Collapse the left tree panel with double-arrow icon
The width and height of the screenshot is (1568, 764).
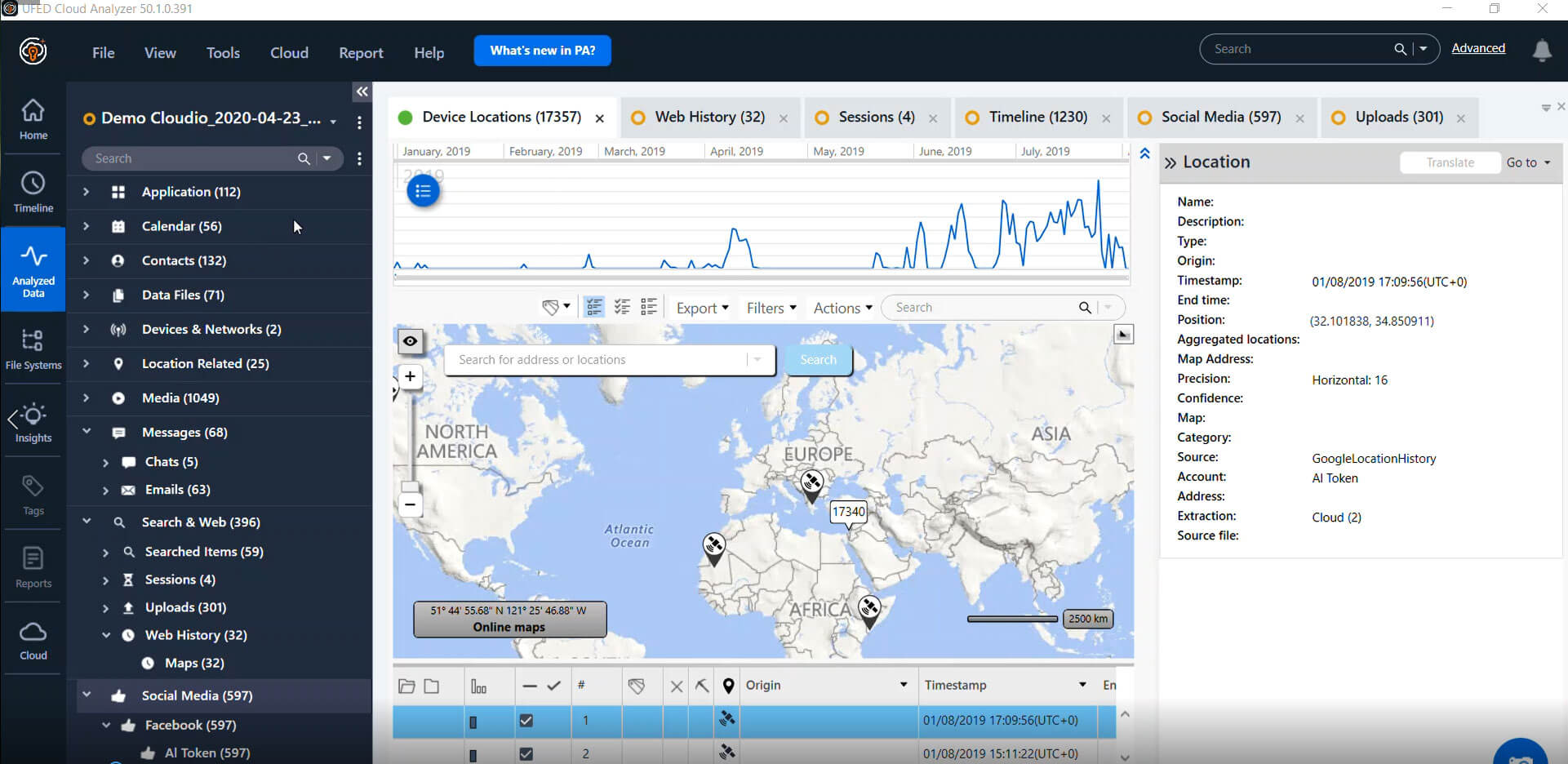point(362,91)
